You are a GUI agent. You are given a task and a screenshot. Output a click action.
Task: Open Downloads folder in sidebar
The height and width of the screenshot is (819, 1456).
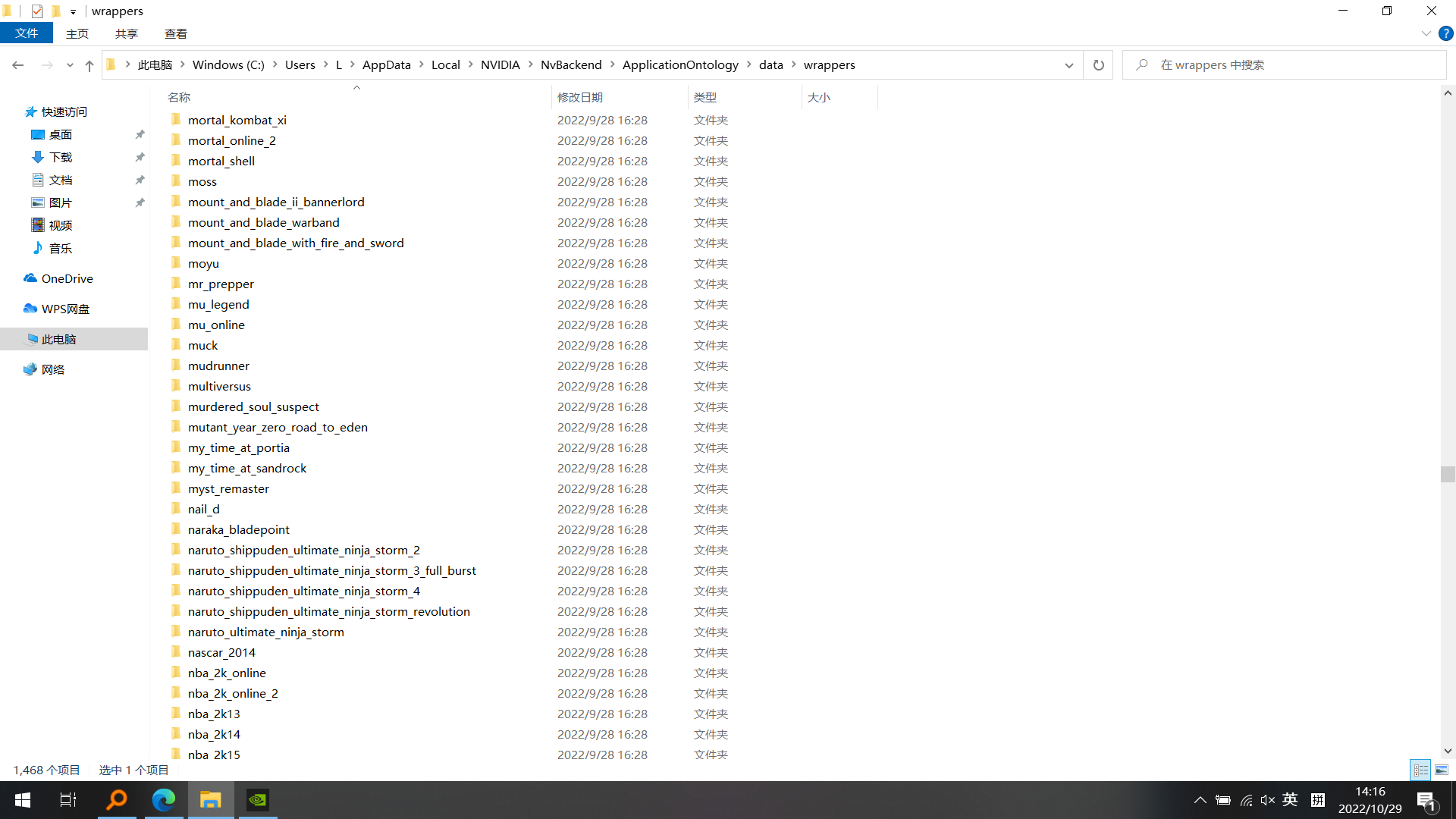click(x=52, y=157)
